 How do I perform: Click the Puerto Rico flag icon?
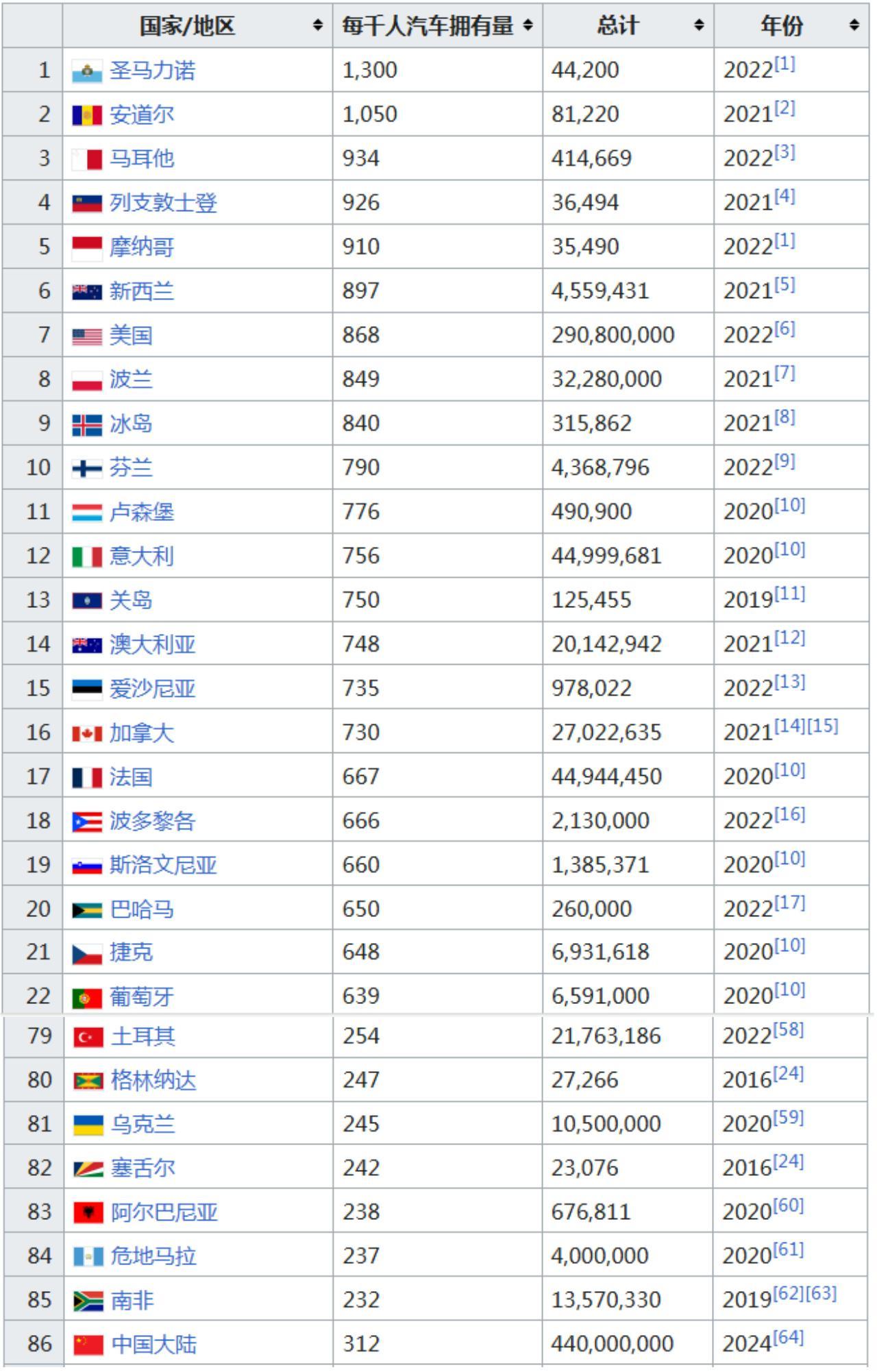pos(87,822)
